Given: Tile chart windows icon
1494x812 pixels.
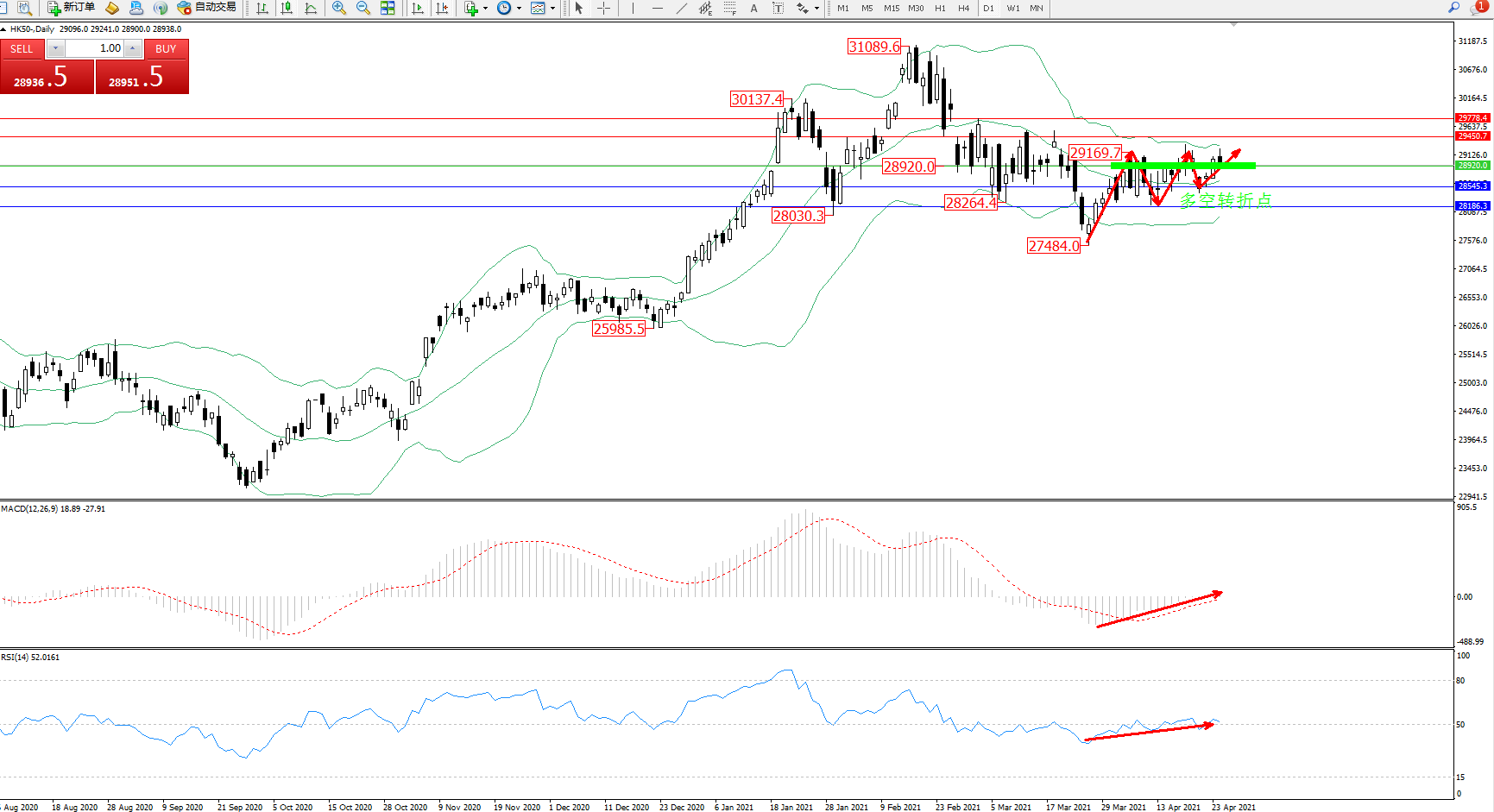Looking at the screenshot, I should (388, 8).
